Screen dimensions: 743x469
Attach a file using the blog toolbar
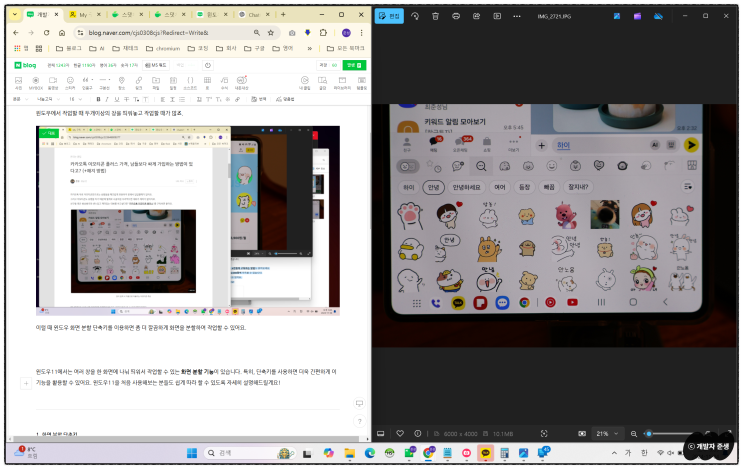pyautogui.click(x=156, y=82)
